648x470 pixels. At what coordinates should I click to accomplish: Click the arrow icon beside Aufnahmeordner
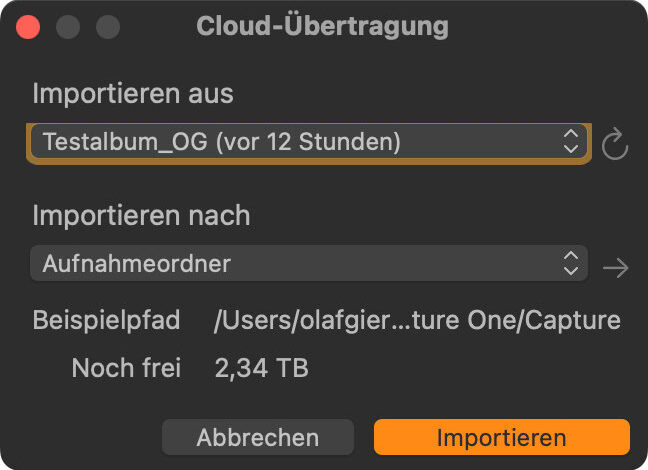616,267
